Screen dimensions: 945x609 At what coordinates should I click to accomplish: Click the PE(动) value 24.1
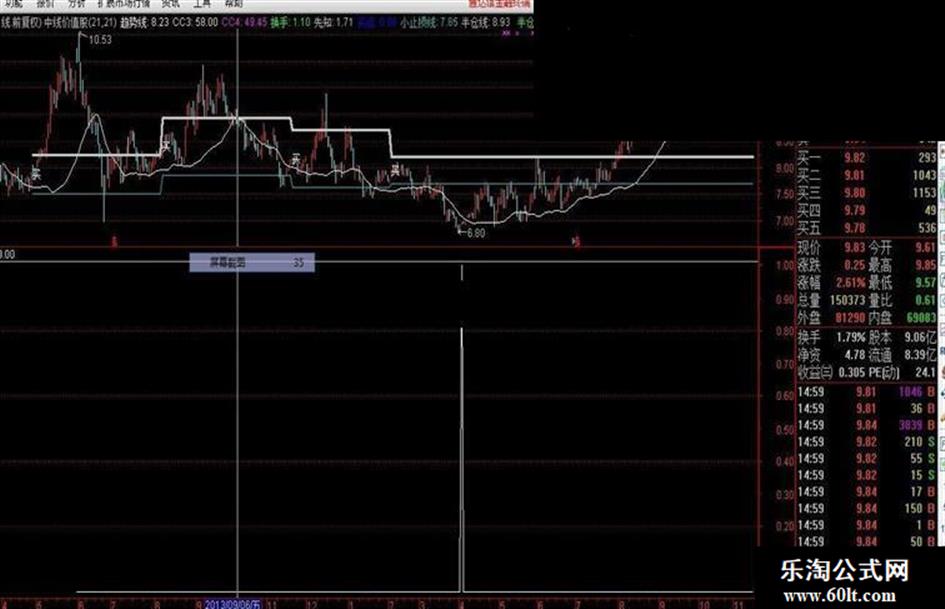[x=925, y=373]
